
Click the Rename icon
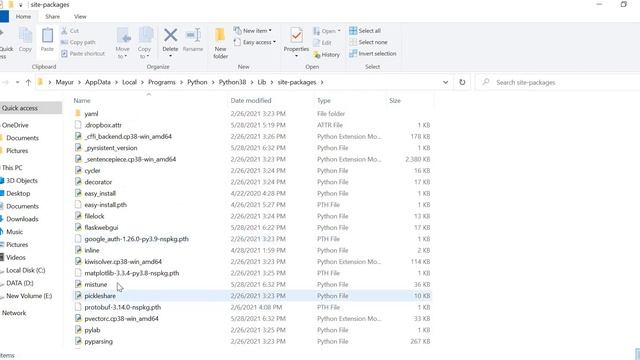(193, 35)
